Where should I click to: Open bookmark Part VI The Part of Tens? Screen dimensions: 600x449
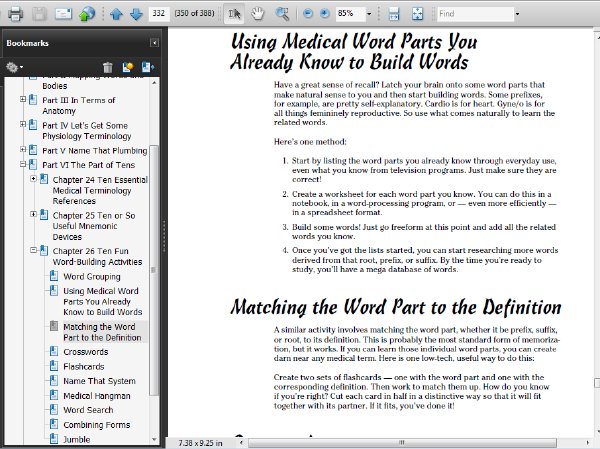point(88,165)
